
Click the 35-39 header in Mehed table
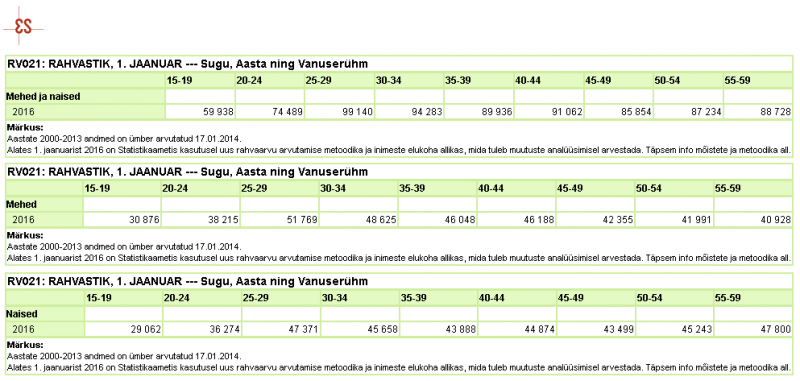coord(412,188)
